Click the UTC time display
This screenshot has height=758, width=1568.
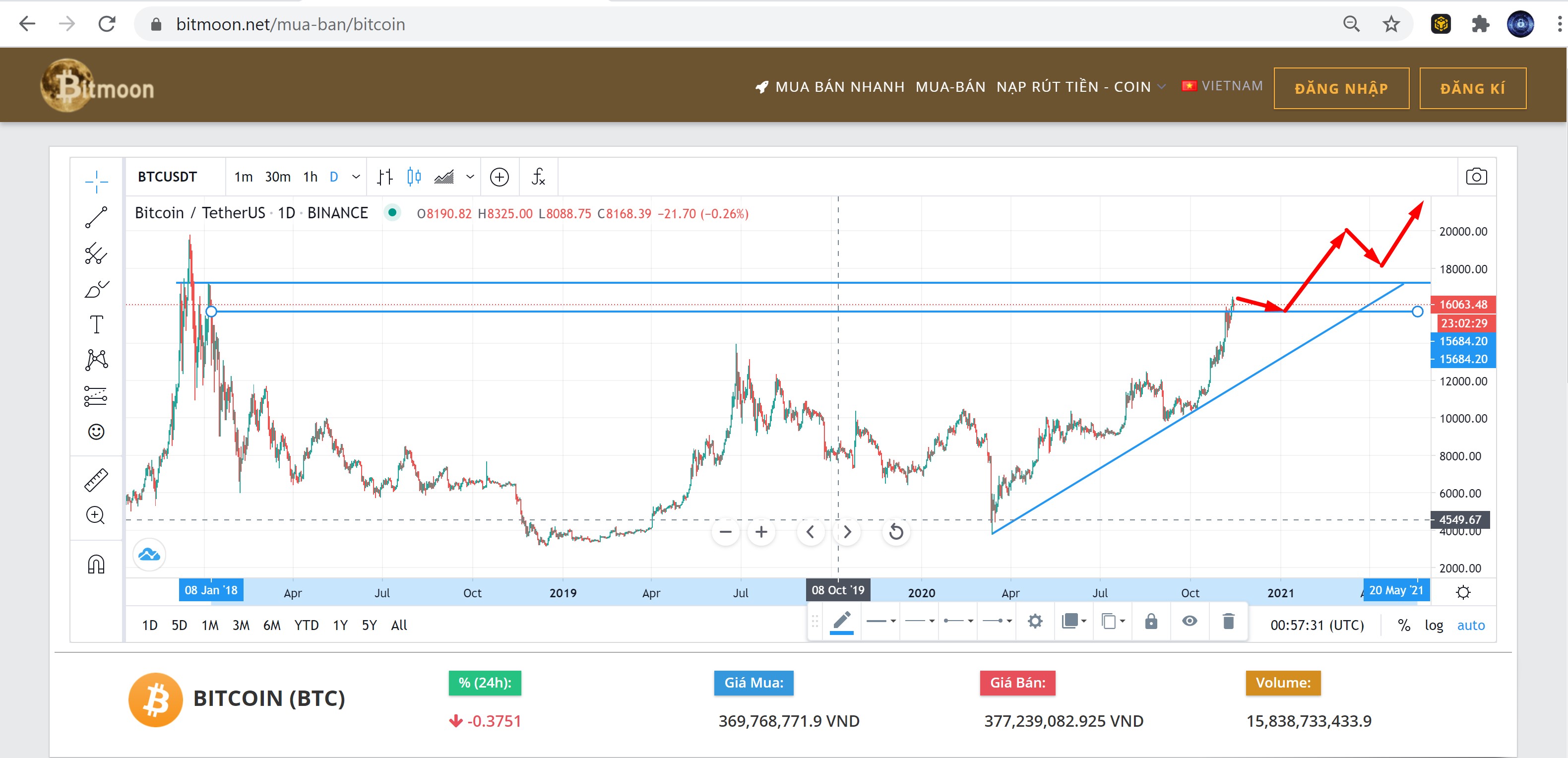click(x=1317, y=625)
